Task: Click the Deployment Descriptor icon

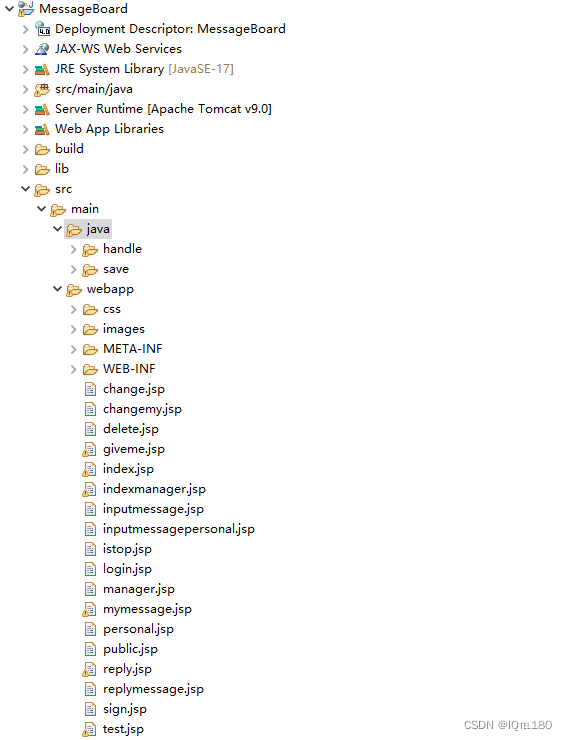Action: (x=42, y=29)
